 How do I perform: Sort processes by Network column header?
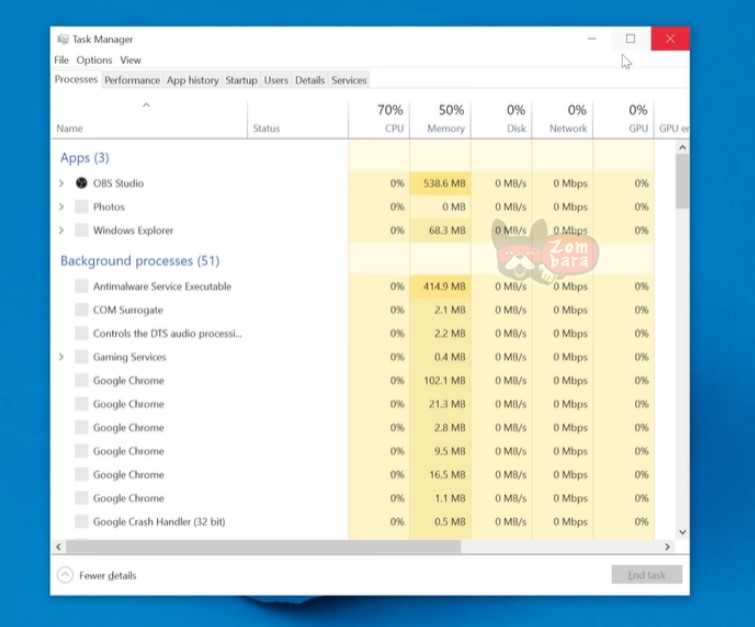pos(562,119)
